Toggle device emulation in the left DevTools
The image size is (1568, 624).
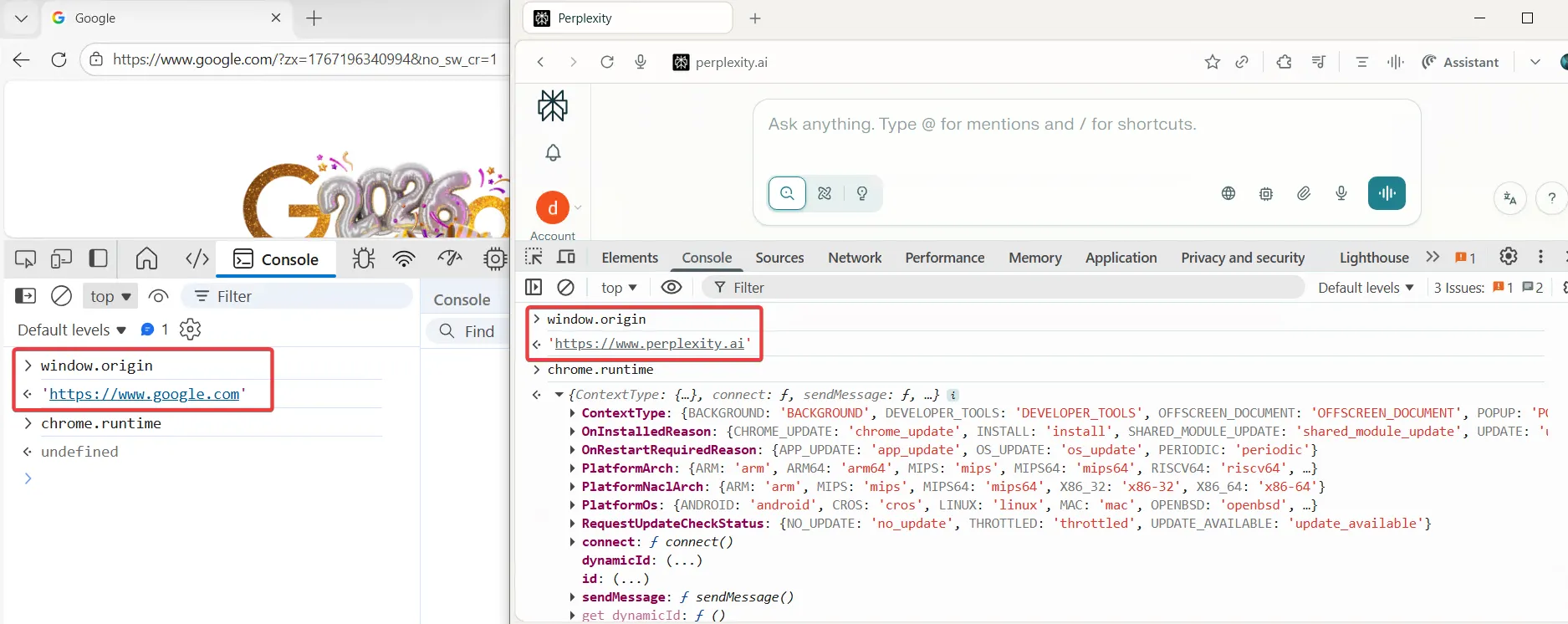click(62, 259)
